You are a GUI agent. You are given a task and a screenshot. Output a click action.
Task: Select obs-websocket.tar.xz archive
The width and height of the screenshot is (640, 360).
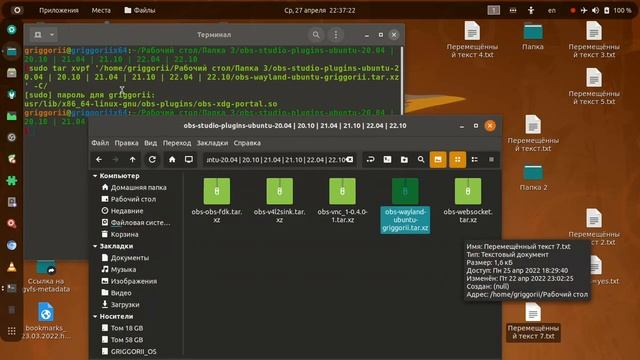tap(468, 200)
